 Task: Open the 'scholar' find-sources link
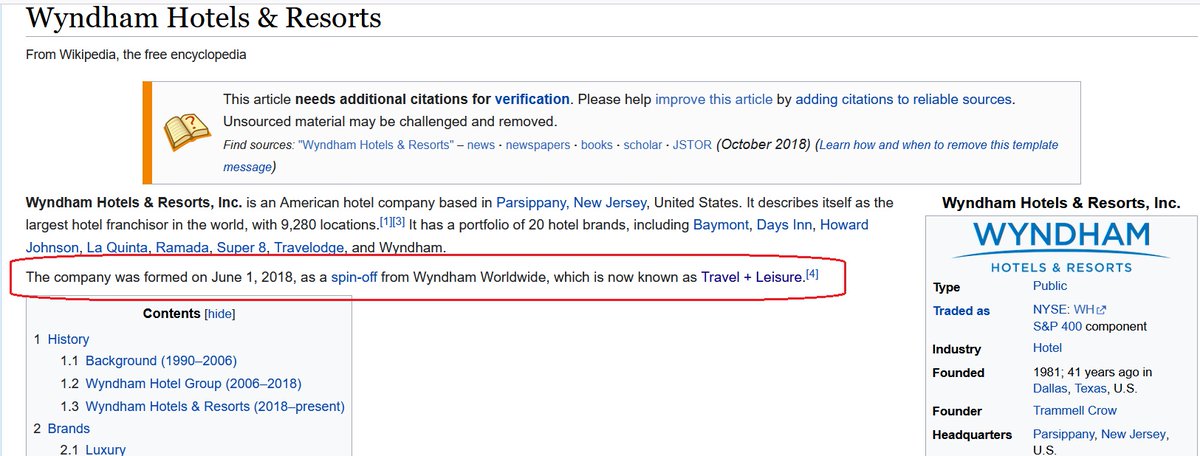coord(643,145)
